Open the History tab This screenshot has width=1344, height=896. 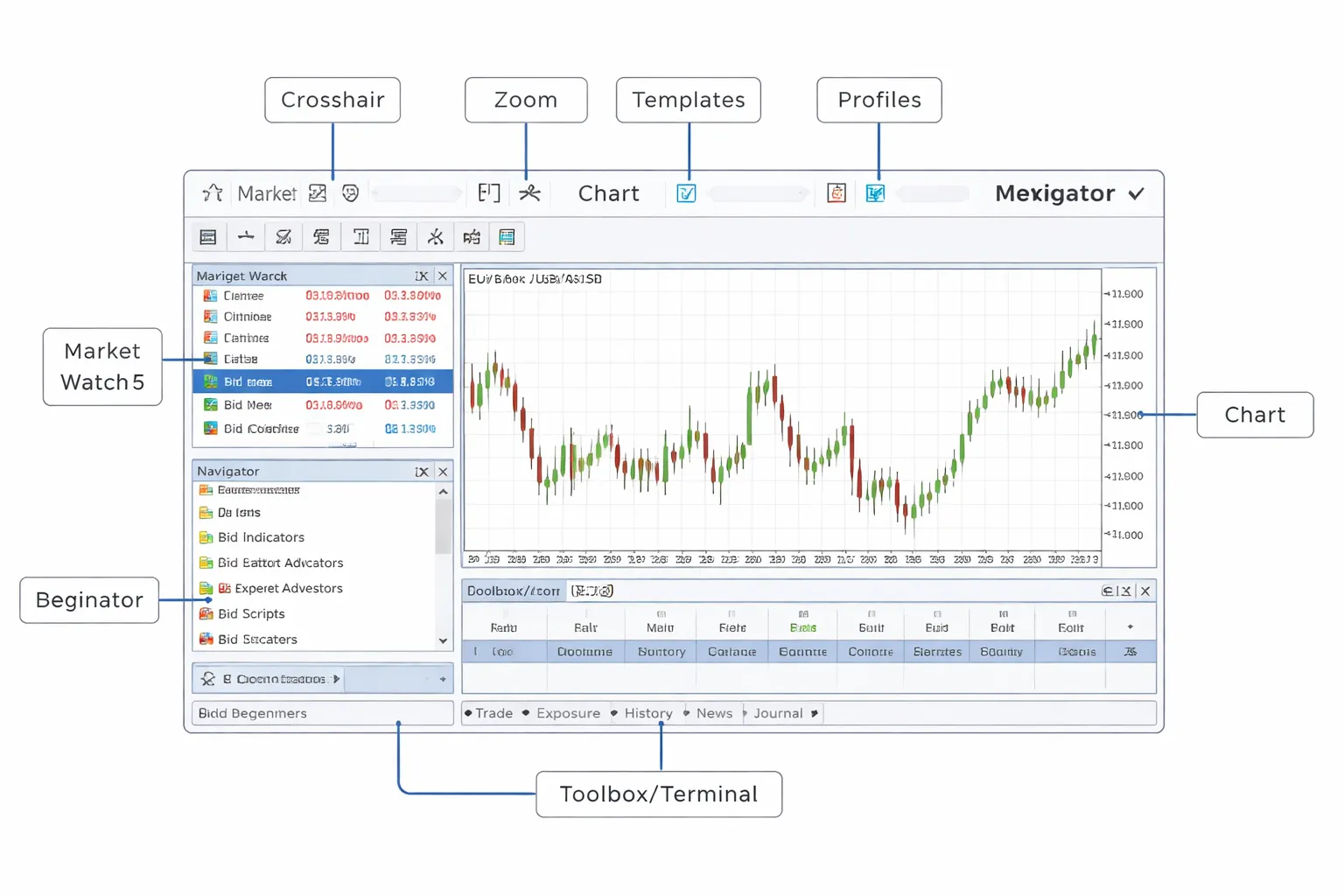coord(648,713)
